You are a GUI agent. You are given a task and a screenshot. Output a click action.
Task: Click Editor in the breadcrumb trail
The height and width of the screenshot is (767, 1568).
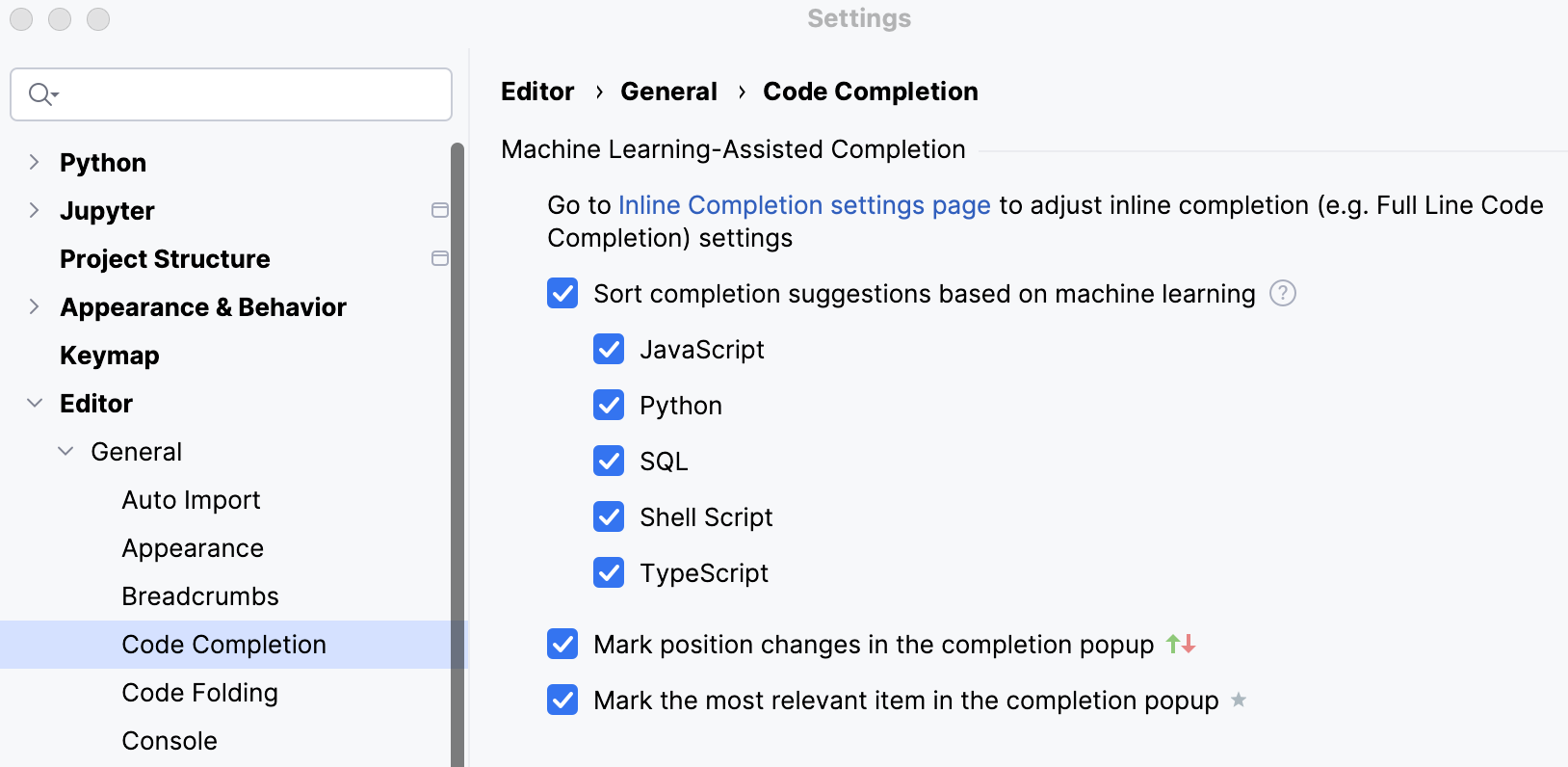coord(537,91)
